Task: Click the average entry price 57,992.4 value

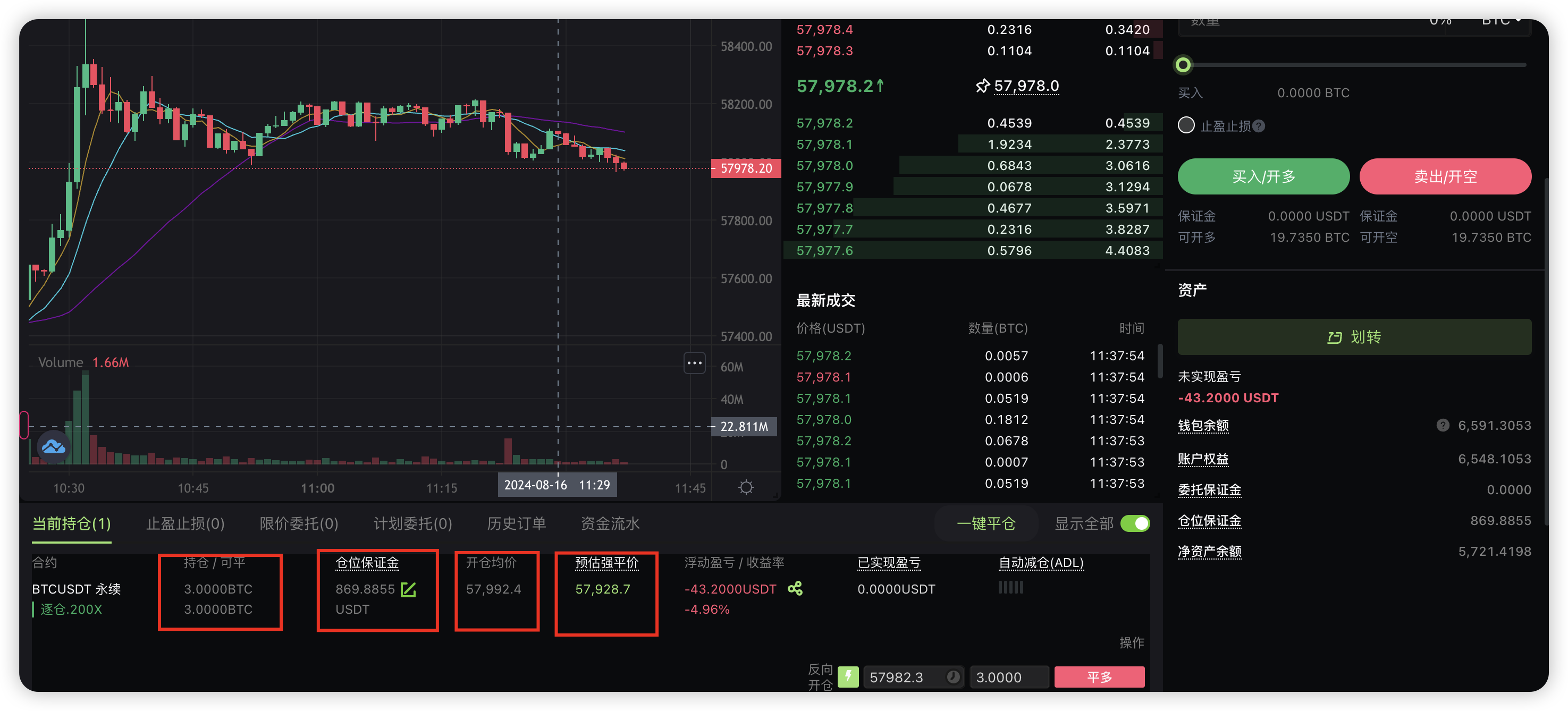Action: (x=493, y=589)
